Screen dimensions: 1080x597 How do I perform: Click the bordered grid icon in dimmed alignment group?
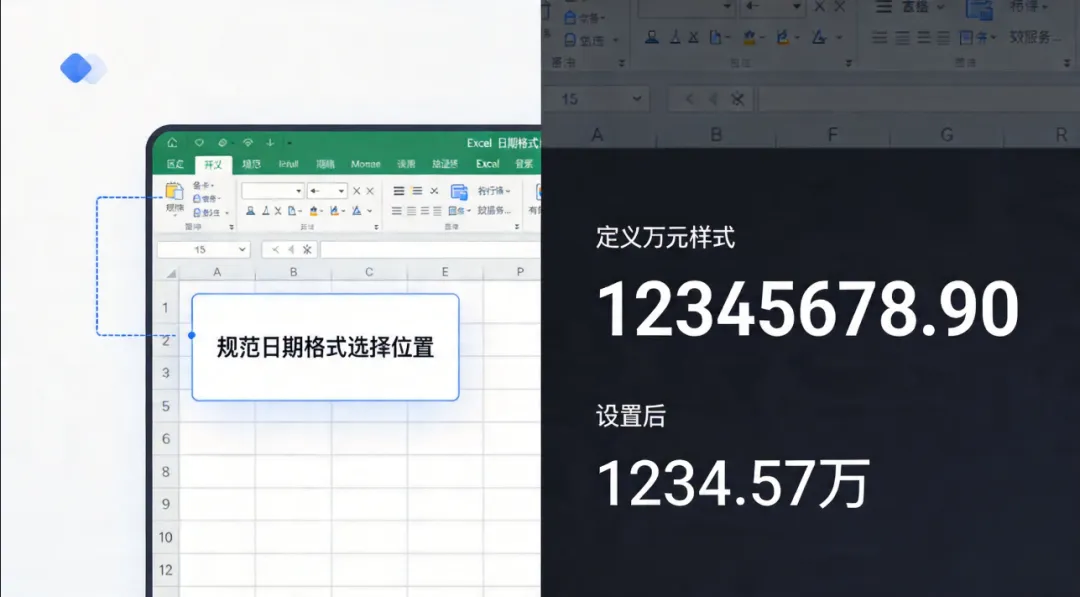pos(966,37)
